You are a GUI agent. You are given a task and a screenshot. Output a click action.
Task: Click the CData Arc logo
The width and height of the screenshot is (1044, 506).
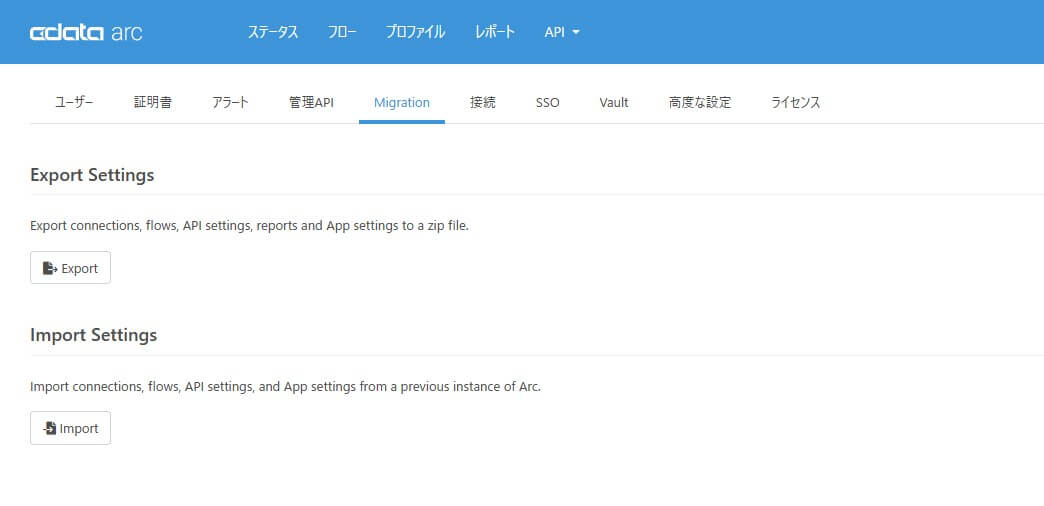pyautogui.click(x=86, y=33)
